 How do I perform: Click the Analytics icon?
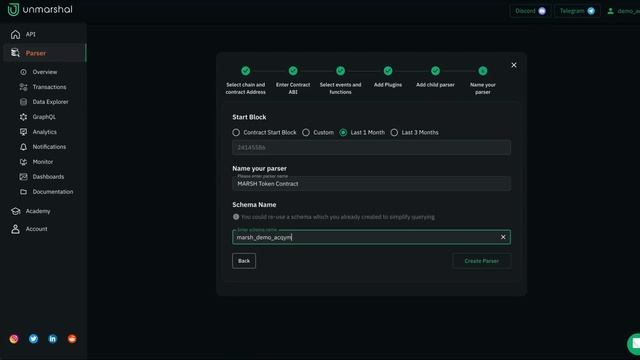pos(23,132)
